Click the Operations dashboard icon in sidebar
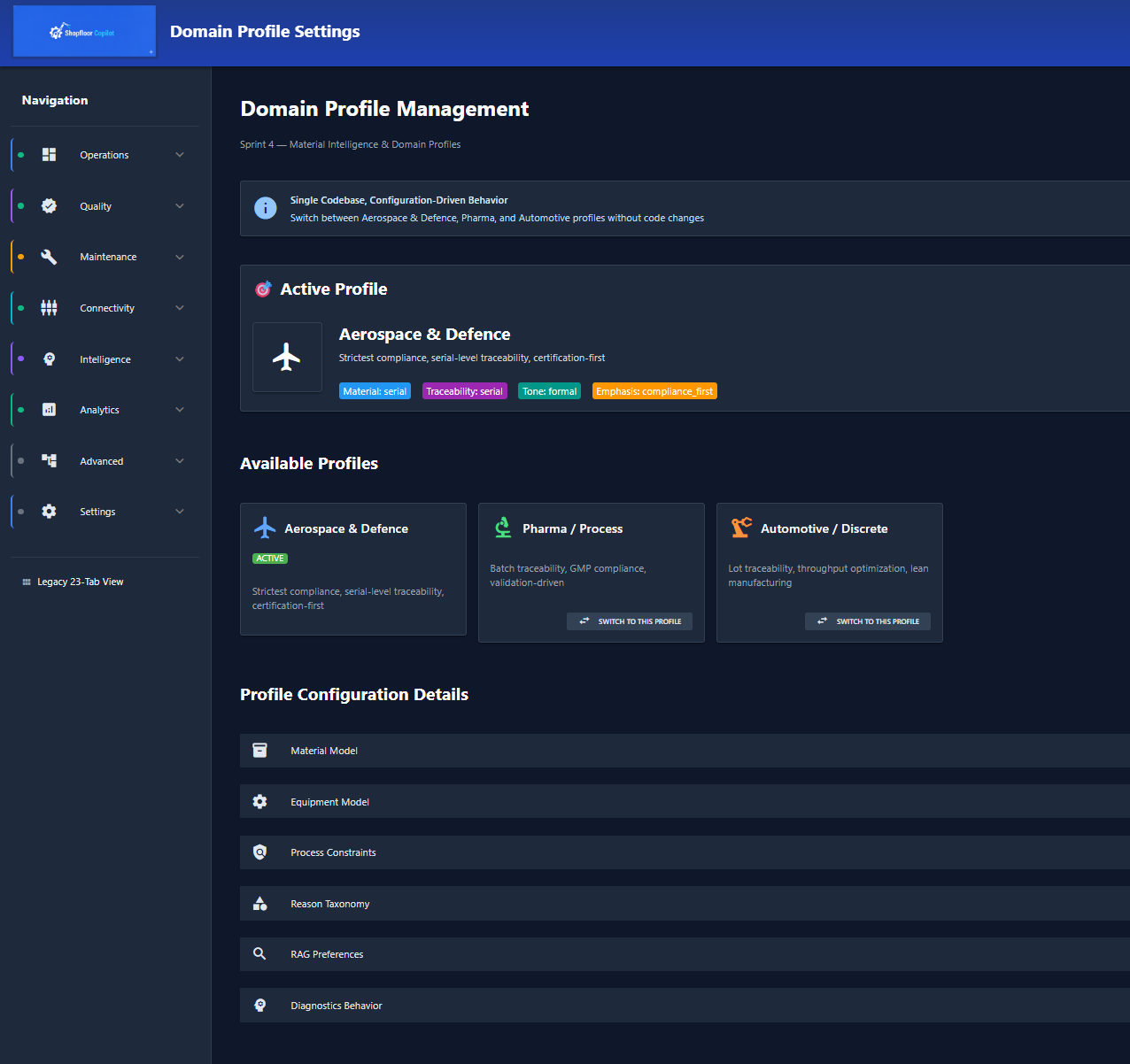1130x1064 pixels. (x=49, y=155)
